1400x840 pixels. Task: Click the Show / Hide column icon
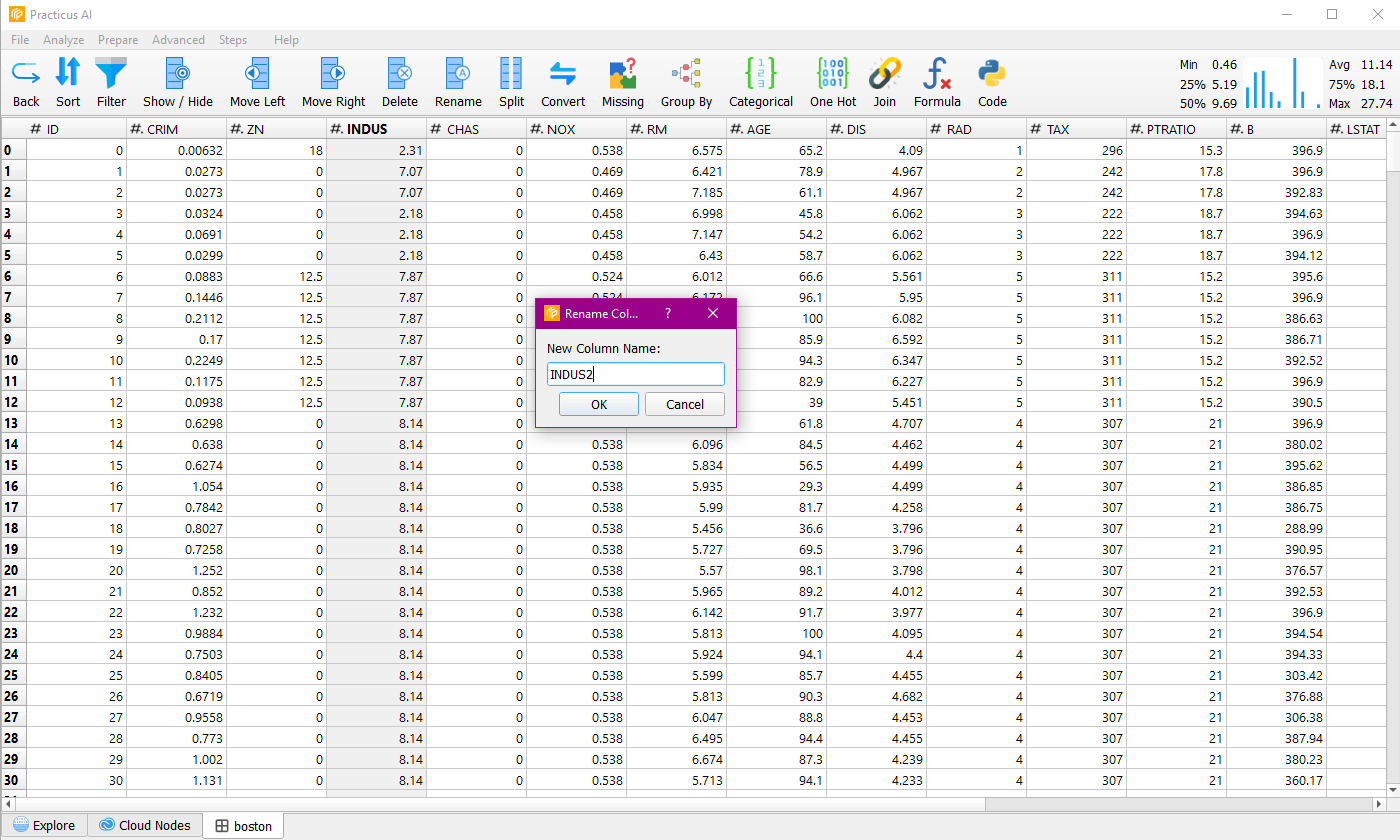(x=178, y=74)
